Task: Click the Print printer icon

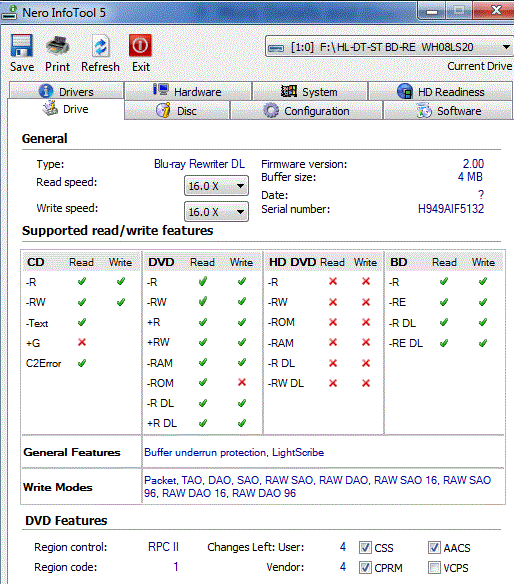Action: (x=57, y=45)
